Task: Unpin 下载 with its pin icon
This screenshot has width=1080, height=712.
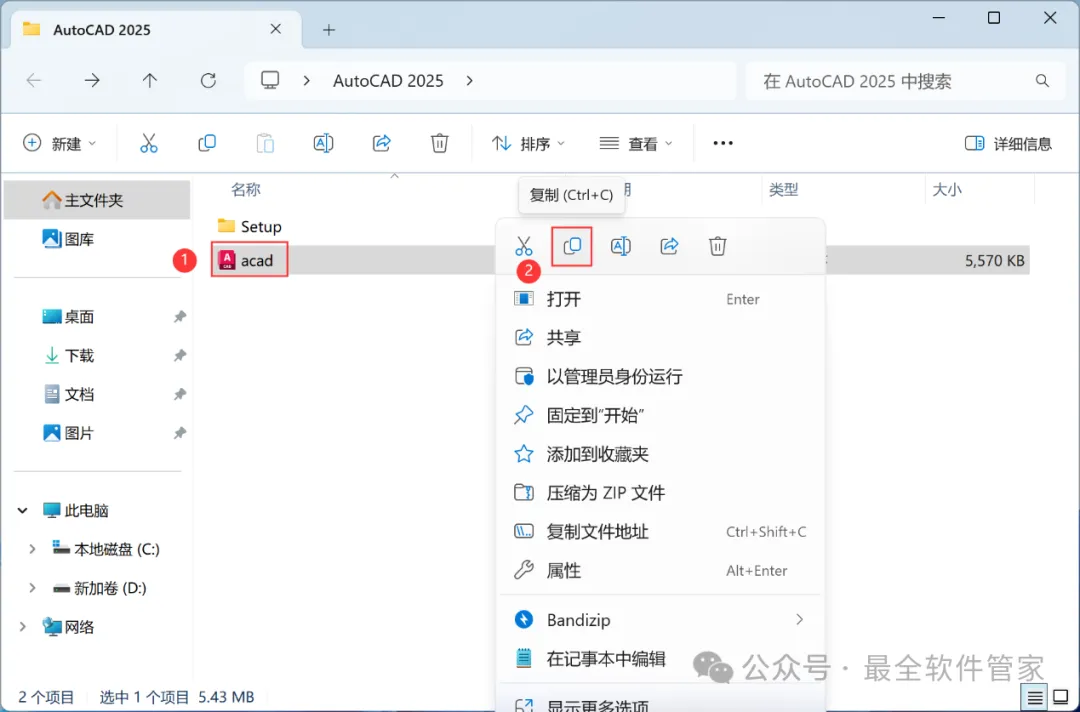Action: click(x=179, y=355)
